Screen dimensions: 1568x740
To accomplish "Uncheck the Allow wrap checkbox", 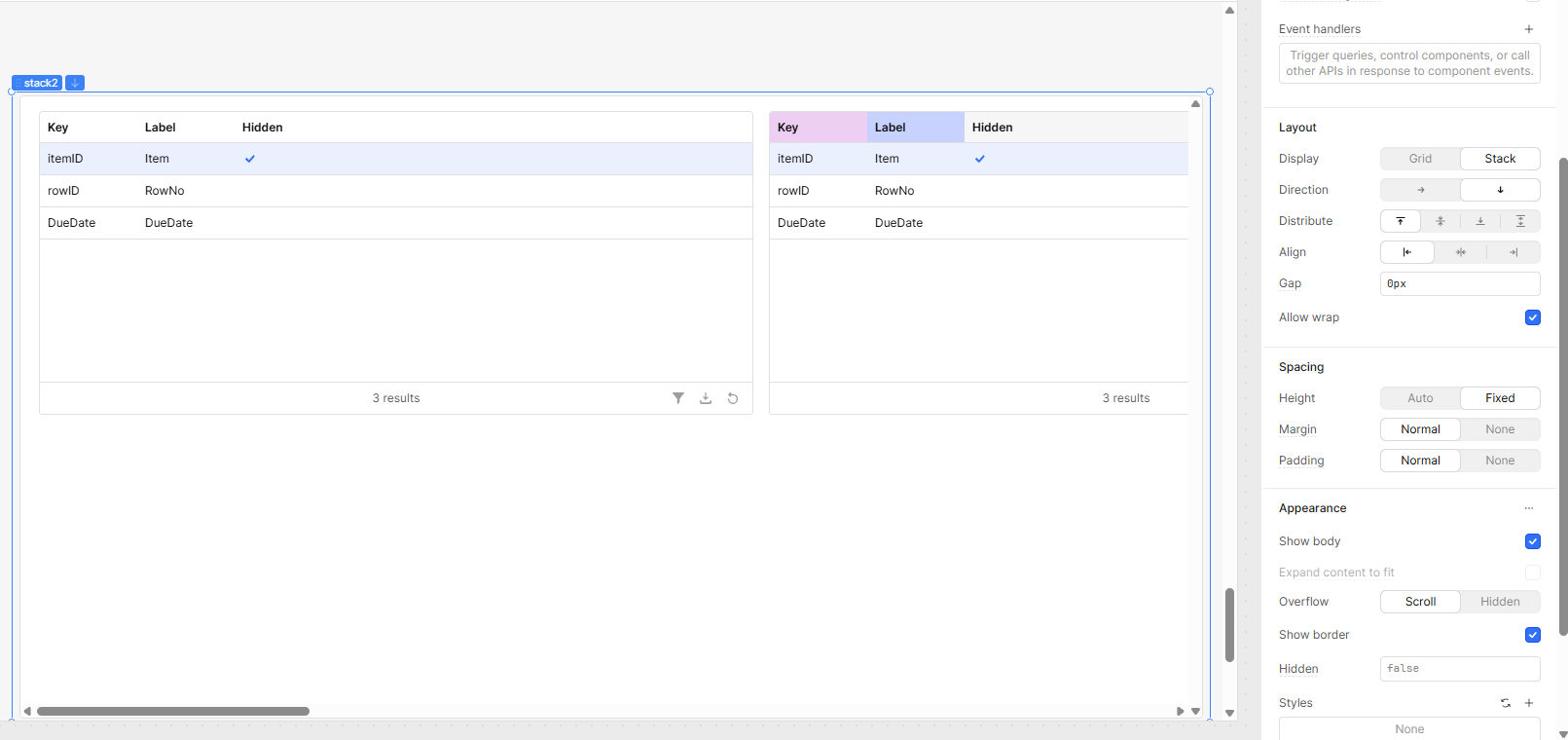I will coord(1533,317).
